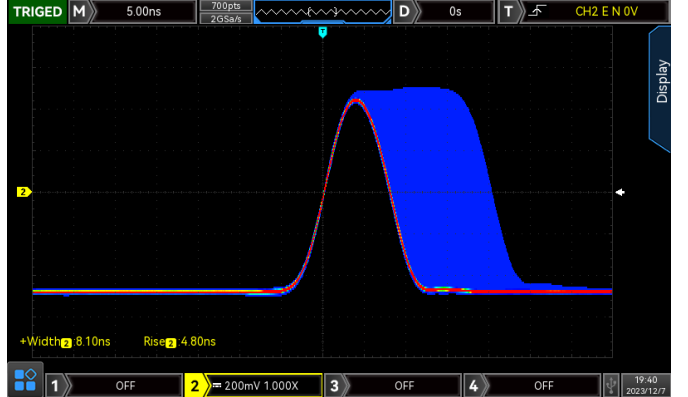This screenshot has width=688, height=397.
Task: Click the USB status icon
Action: (x=610, y=385)
